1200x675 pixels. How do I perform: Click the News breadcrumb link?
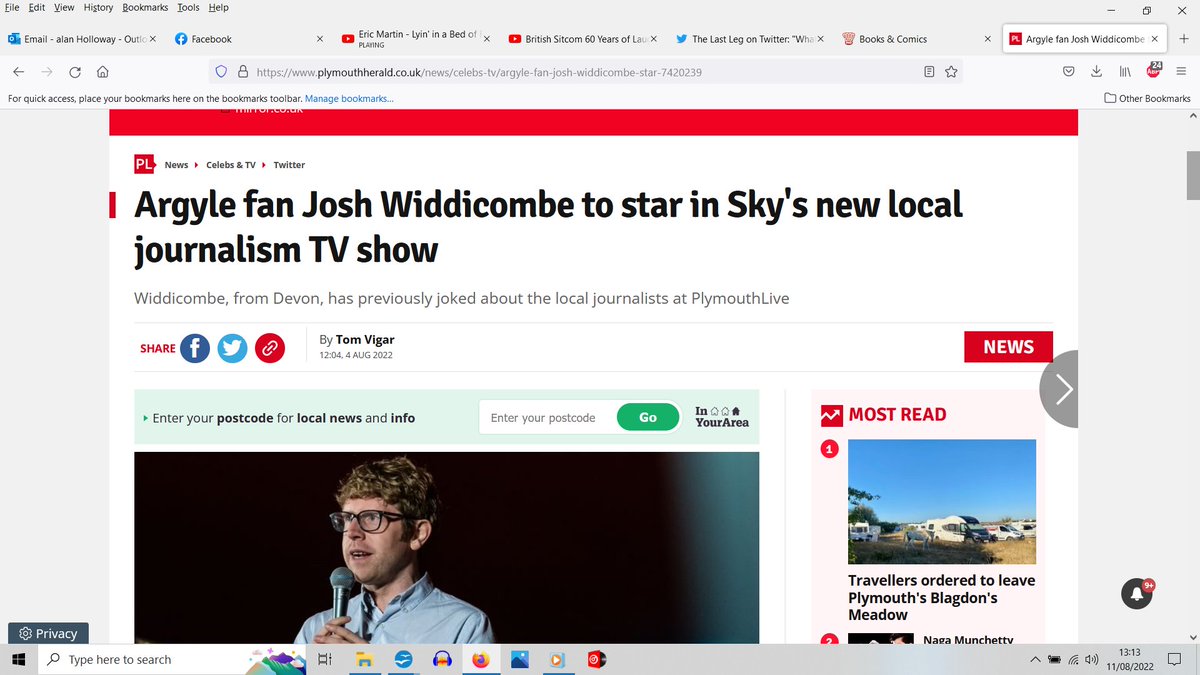coord(176,165)
